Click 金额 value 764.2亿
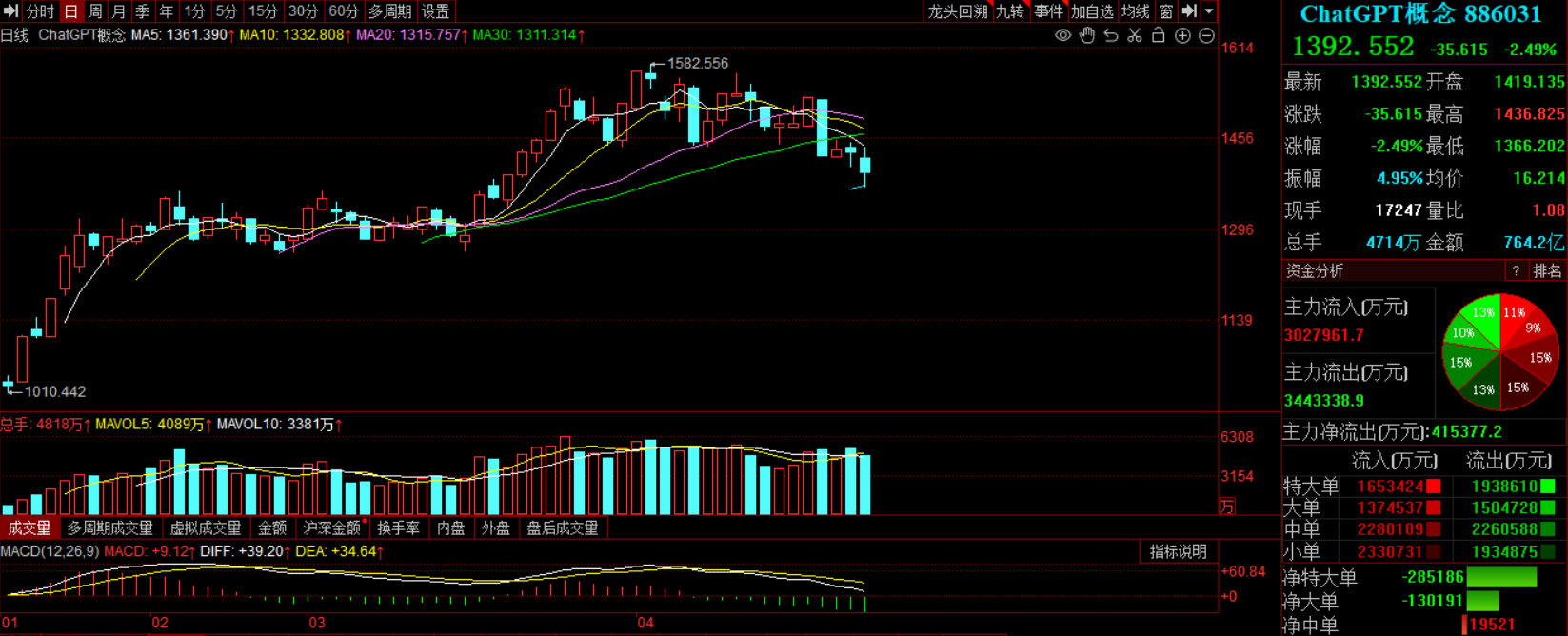 click(1534, 243)
